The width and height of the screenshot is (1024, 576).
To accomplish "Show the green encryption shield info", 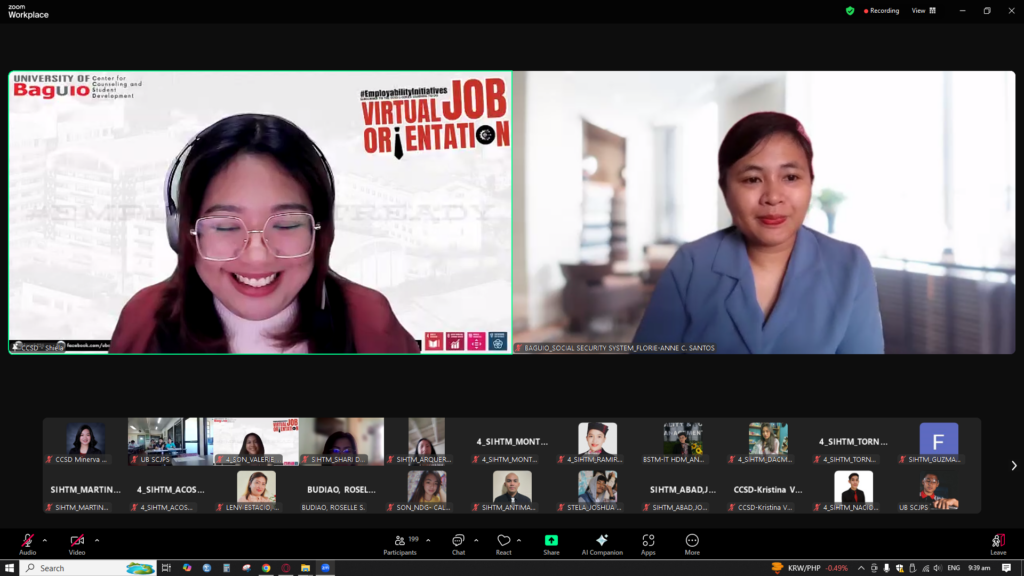I will (850, 10).
